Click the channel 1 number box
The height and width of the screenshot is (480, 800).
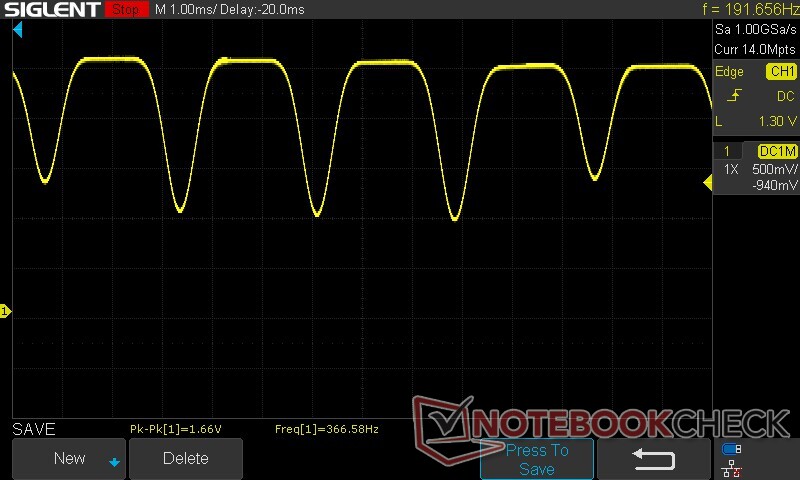point(727,151)
